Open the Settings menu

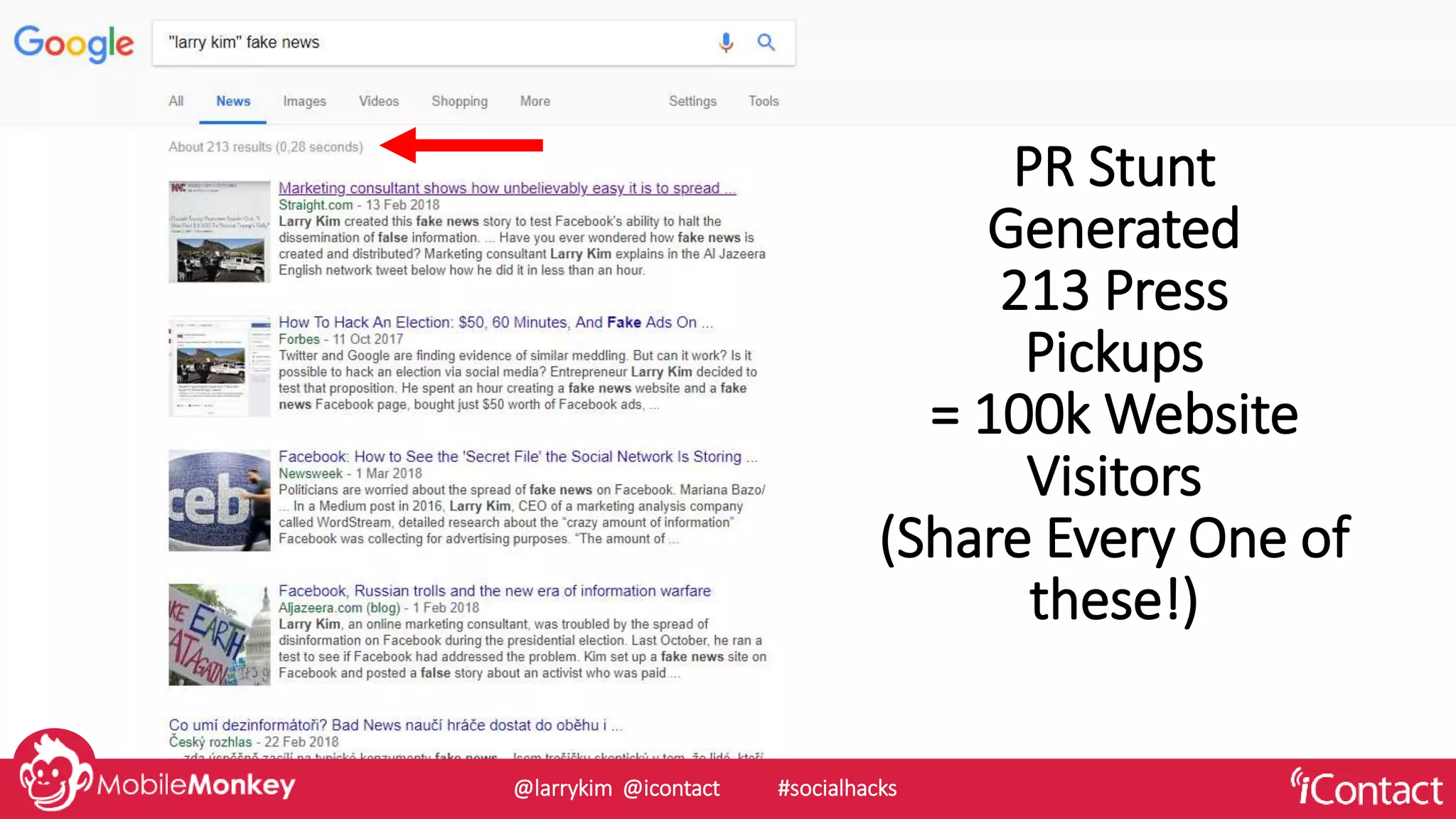click(692, 101)
